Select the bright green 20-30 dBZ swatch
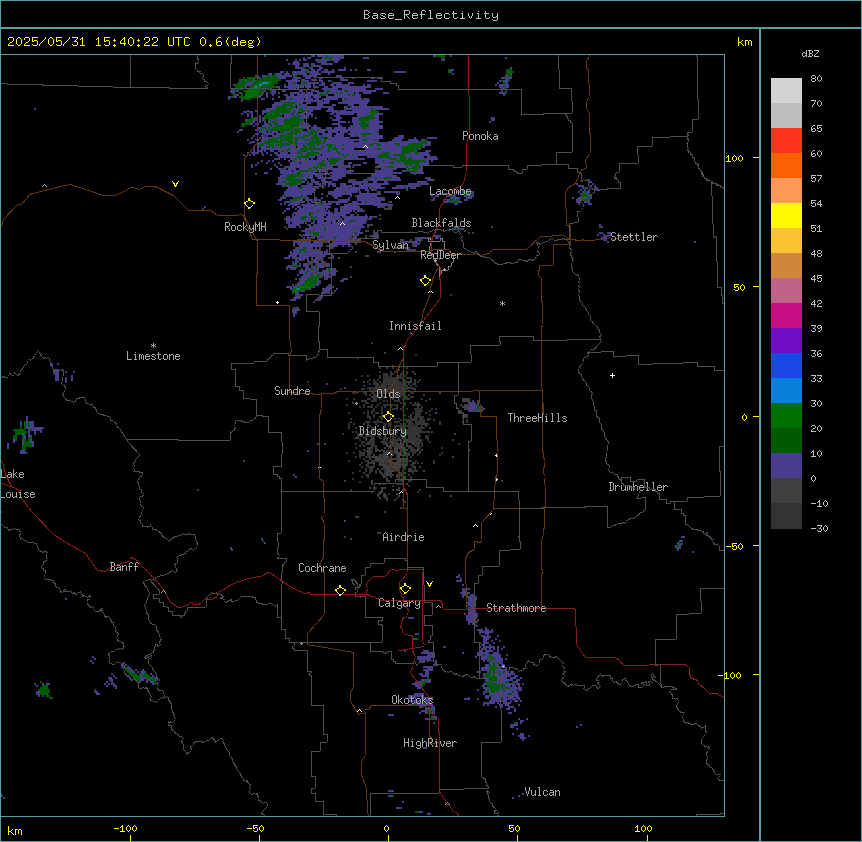The width and height of the screenshot is (862, 842). point(786,416)
